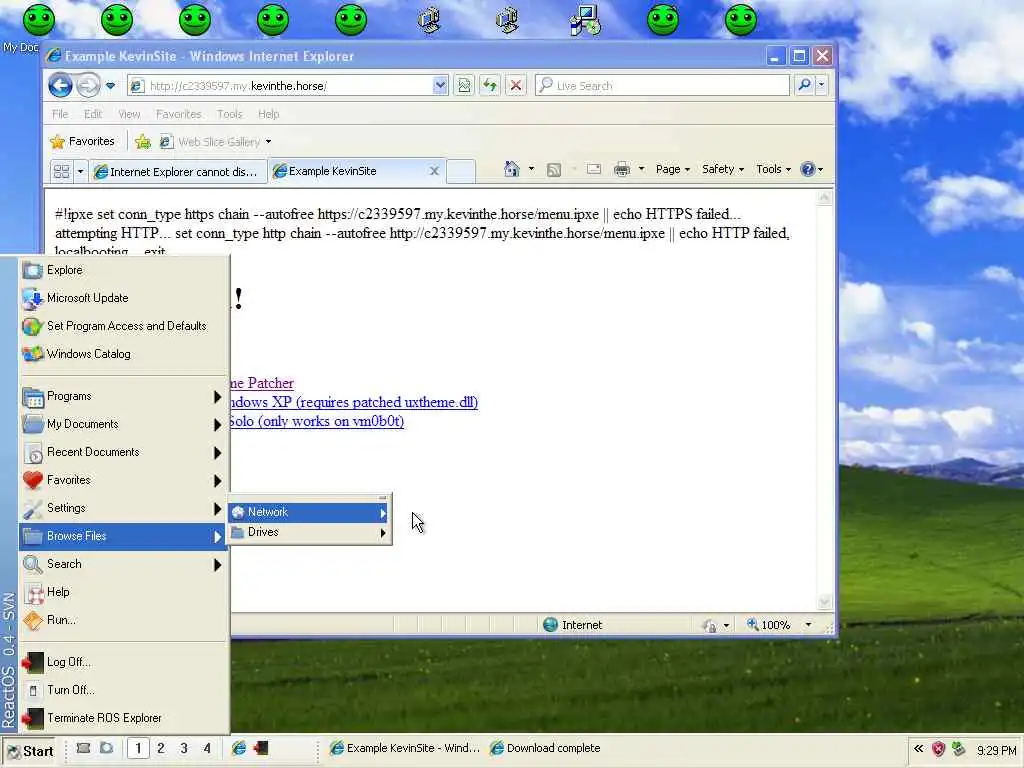
Task: Open the Page command menu
Action: coord(673,169)
